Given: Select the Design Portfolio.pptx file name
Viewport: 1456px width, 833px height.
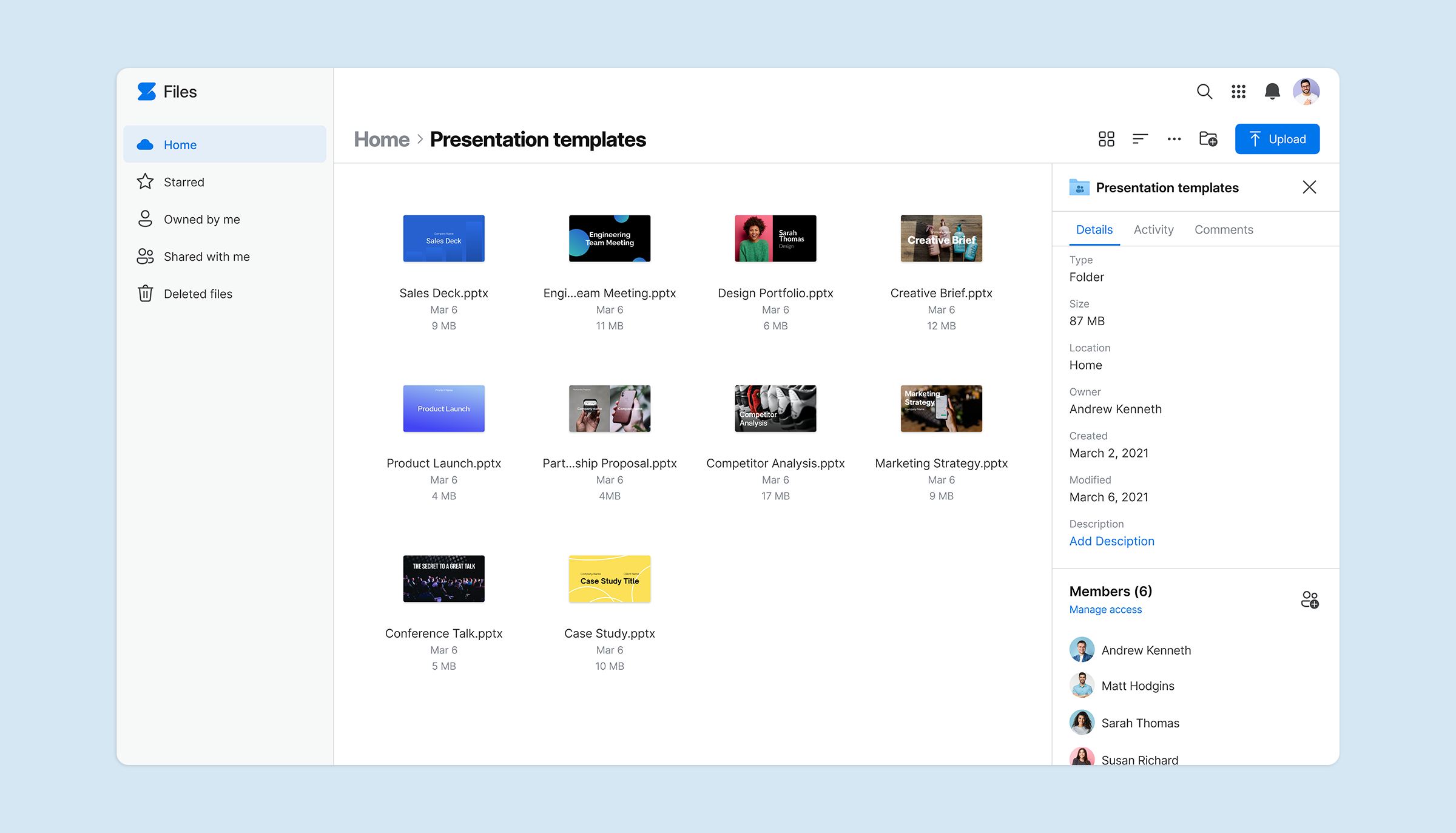Looking at the screenshot, I should (775, 293).
